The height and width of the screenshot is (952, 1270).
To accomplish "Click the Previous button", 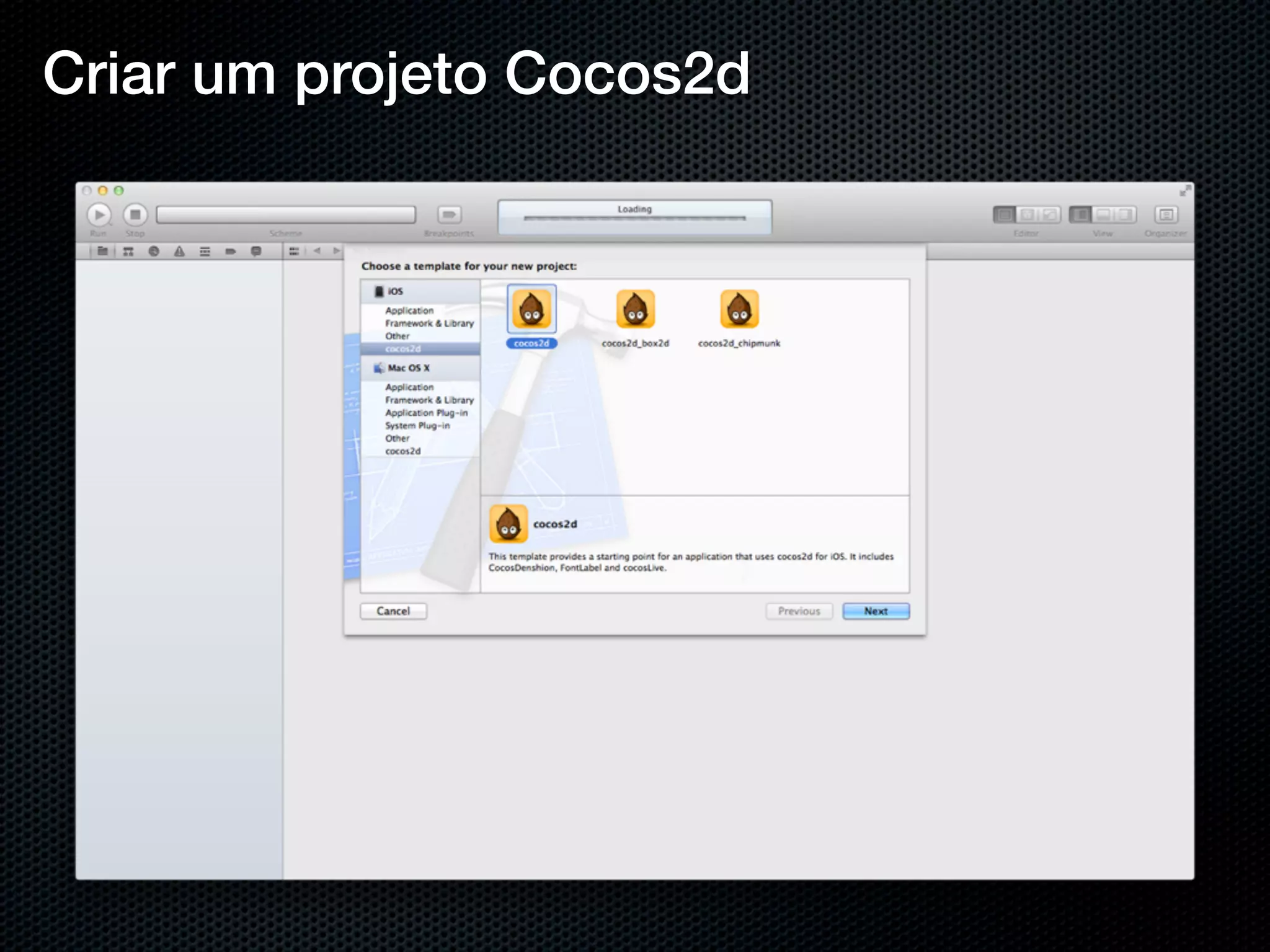I will click(x=799, y=611).
